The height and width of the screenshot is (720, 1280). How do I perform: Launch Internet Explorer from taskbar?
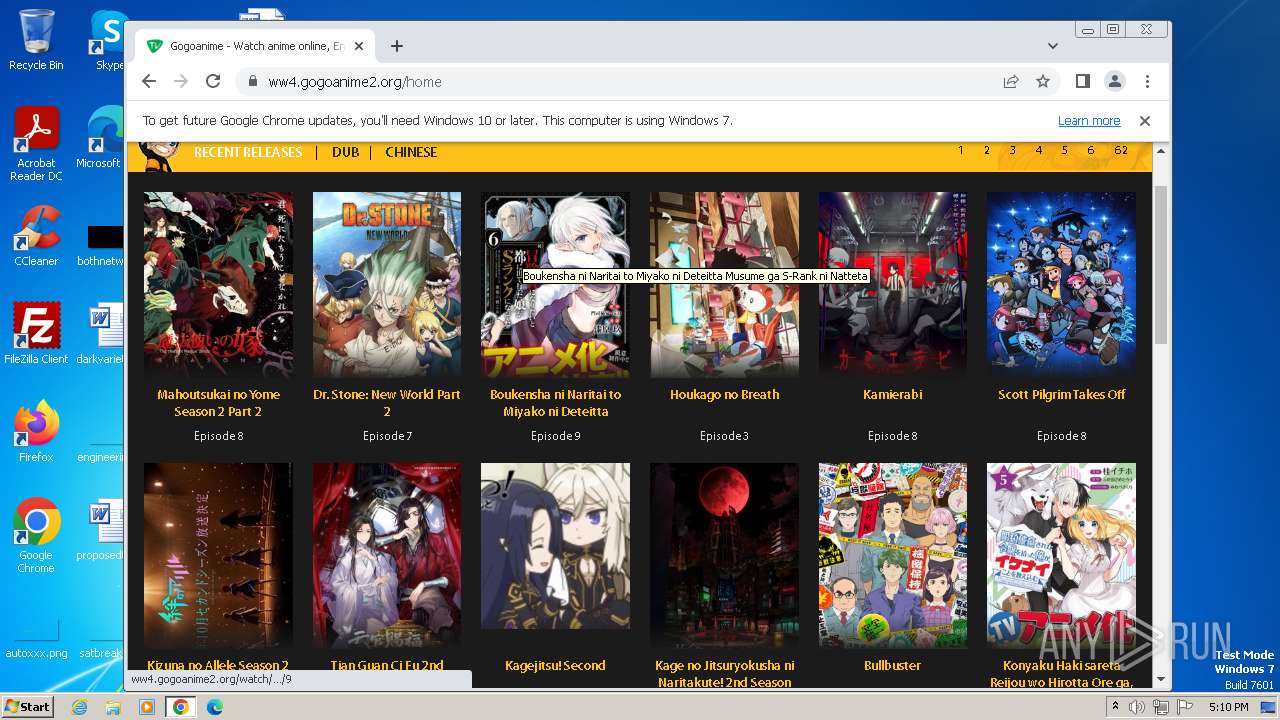click(79, 707)
